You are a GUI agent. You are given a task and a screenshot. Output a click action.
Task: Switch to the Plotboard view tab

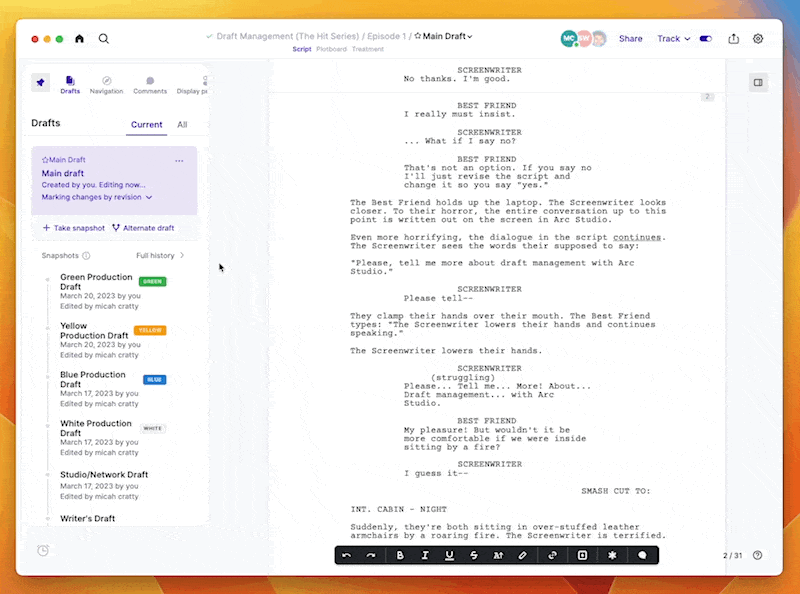pos(331,49)
